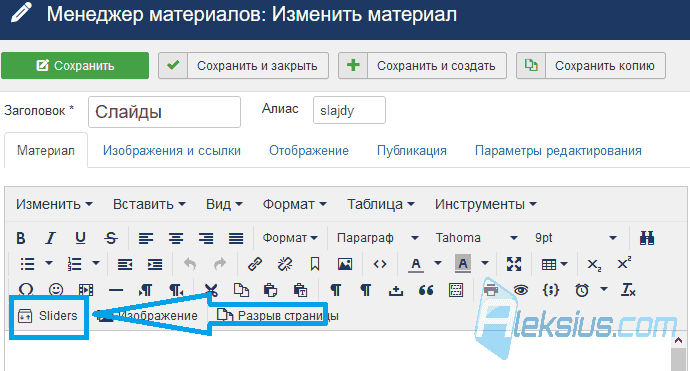
Task: Insert media video
Action: click(86, 290)
